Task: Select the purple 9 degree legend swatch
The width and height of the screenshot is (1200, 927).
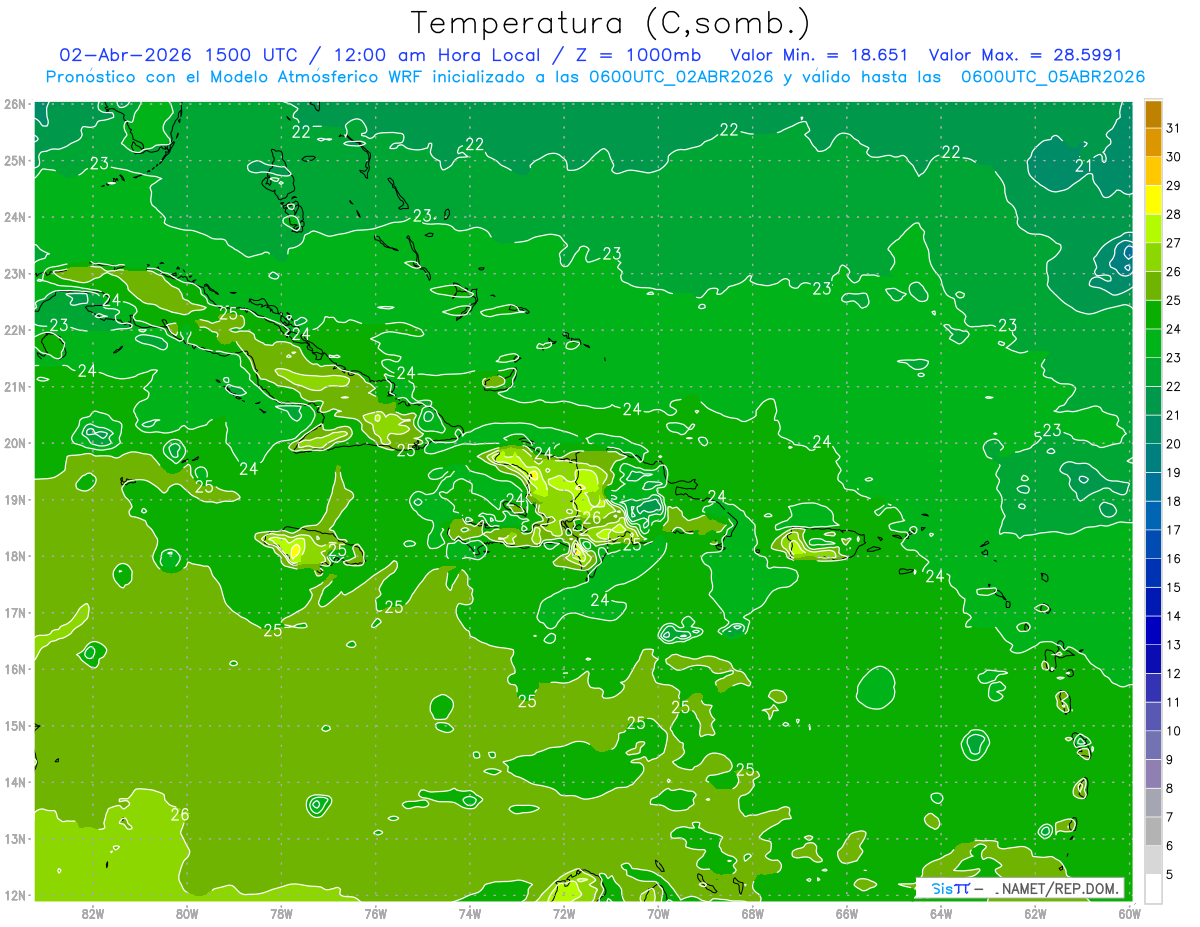Action: [1153, 773]
